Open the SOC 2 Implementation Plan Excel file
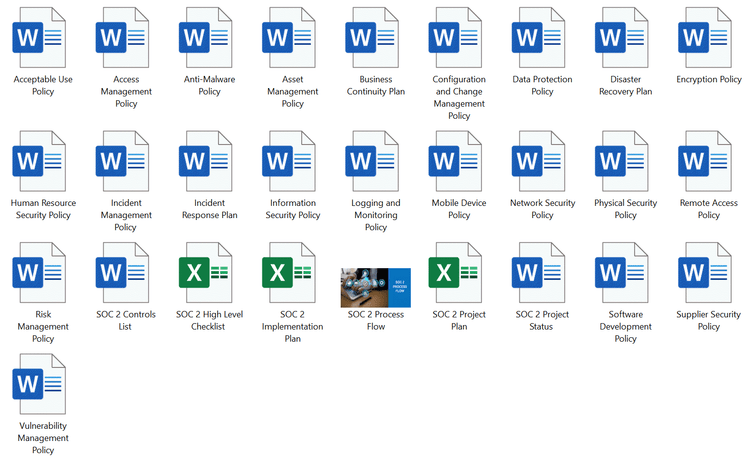The width and height of the screenshot is (750, 458). [x=291, y=273]
